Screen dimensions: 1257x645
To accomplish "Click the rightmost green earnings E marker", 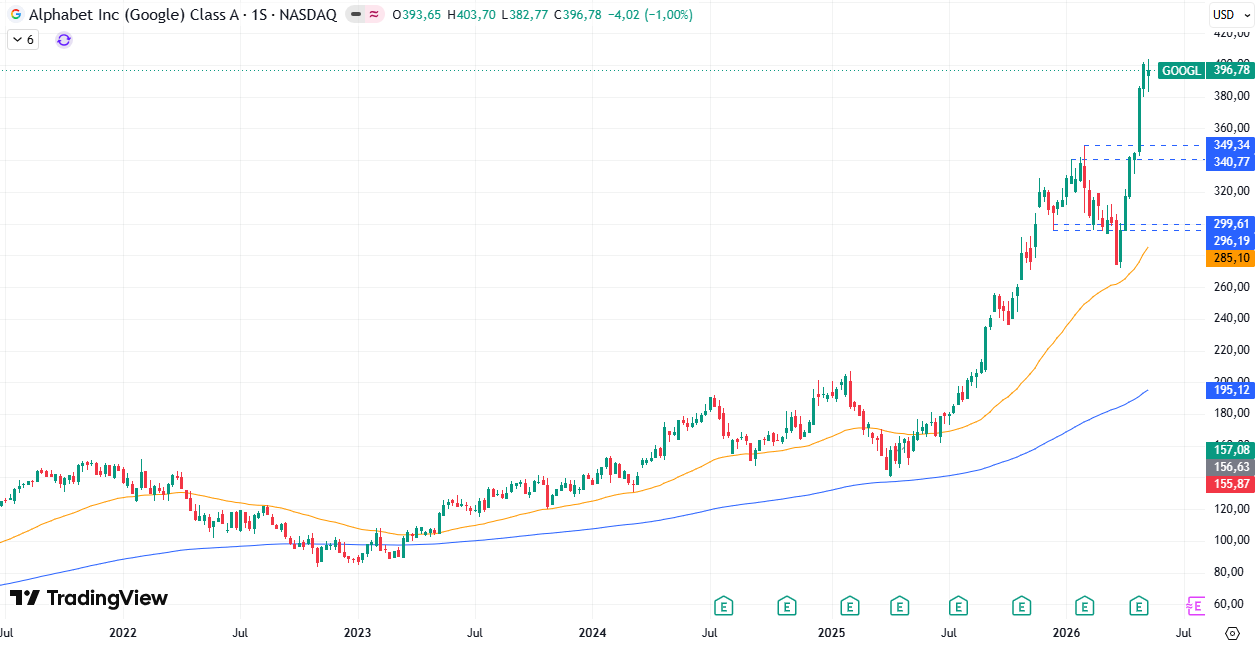I will 1138,605.
